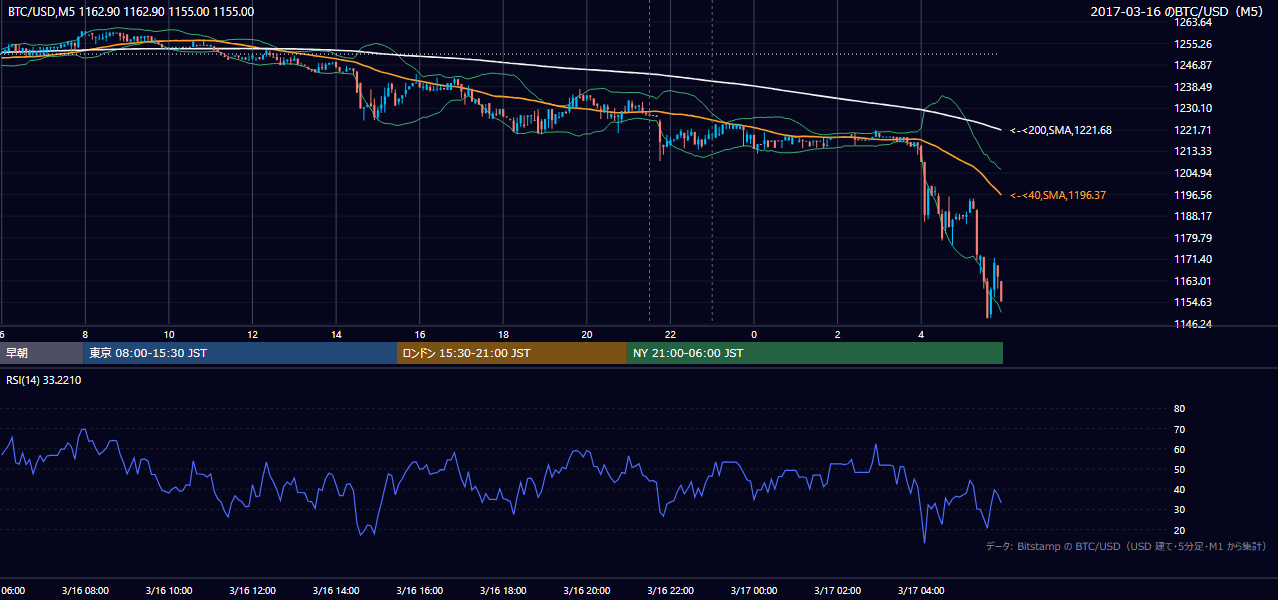Select the 200 SMA label 1221.68
This screenshot has height=600, width=1278.
pyautogui.click(x=1061, y=130)
